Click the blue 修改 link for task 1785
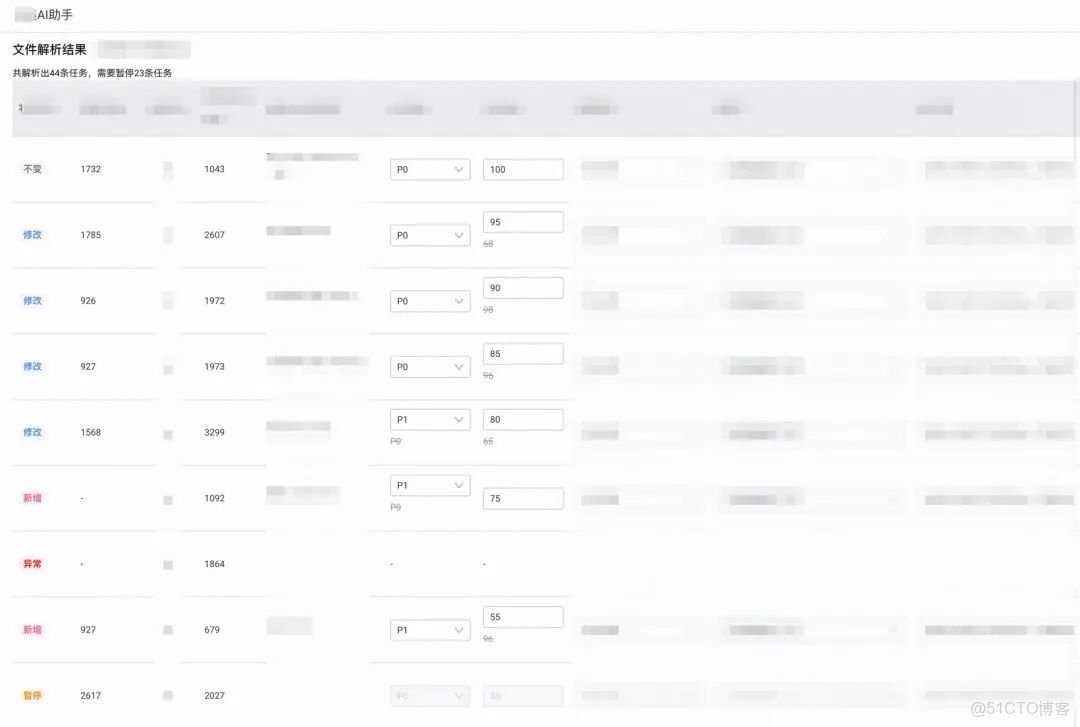 (x=33, y=235)
